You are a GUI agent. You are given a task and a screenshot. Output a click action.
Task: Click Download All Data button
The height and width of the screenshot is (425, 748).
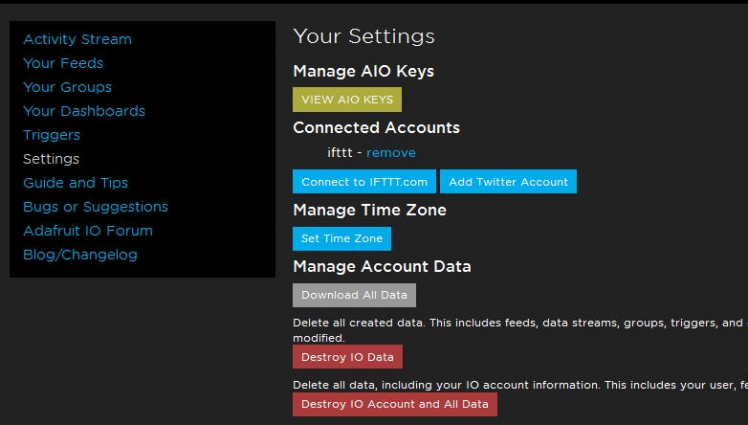coord(354,295)
